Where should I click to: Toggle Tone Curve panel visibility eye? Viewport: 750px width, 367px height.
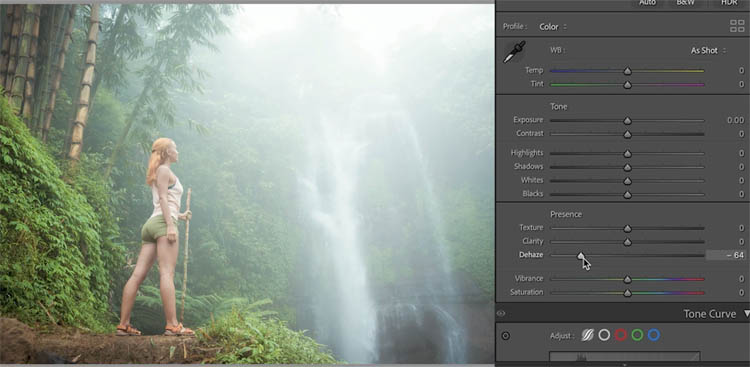(501, 313)
